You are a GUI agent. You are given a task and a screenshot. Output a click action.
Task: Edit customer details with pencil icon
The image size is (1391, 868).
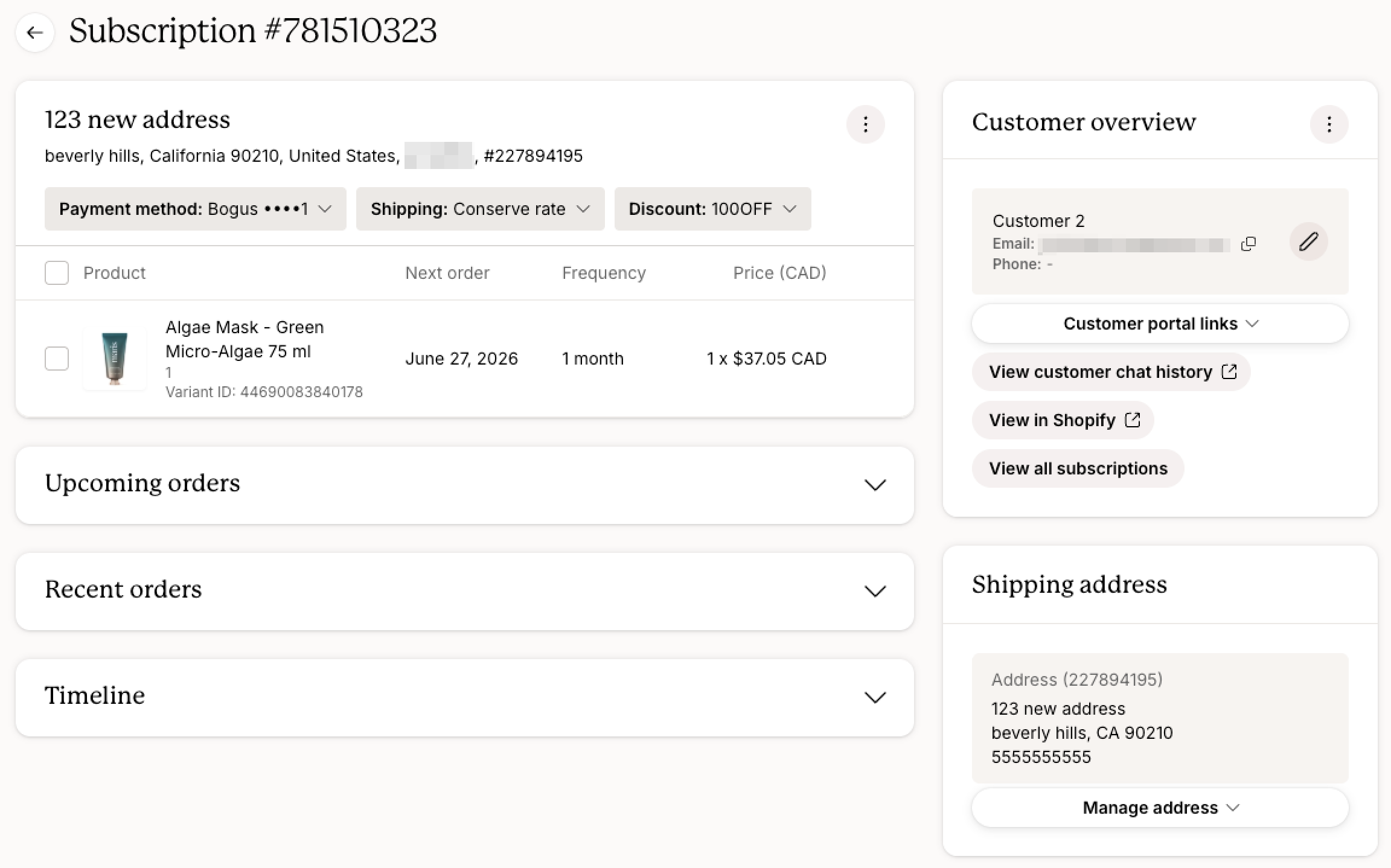point(1308,241)
